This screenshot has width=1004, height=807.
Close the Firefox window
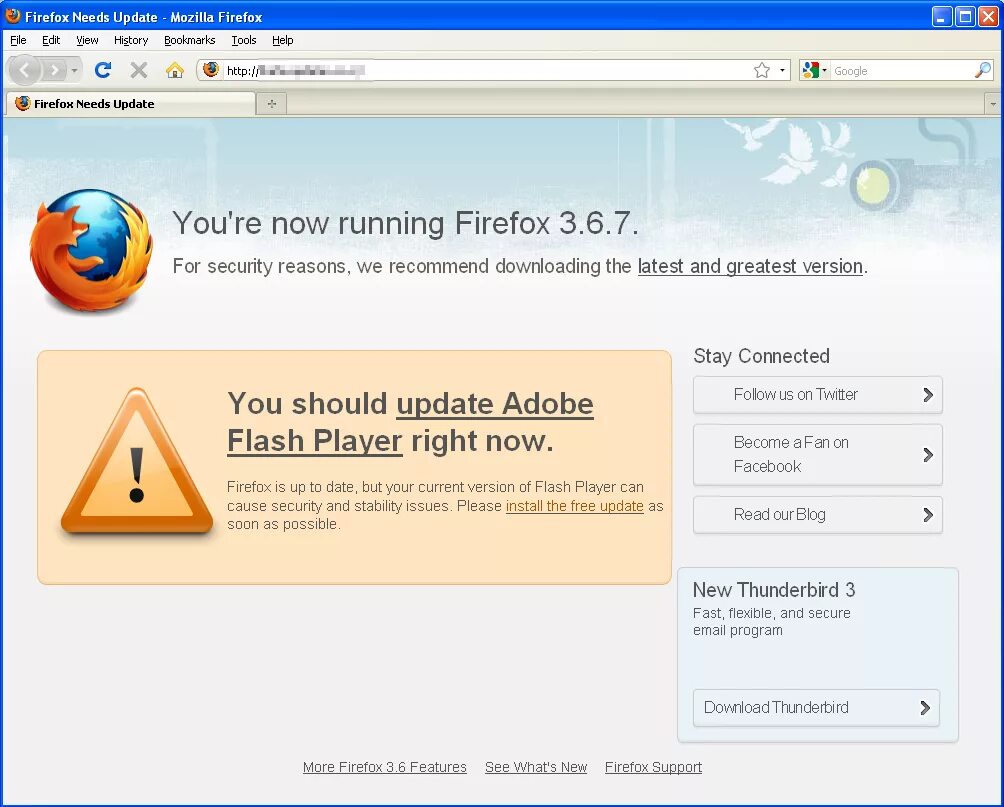987,16
